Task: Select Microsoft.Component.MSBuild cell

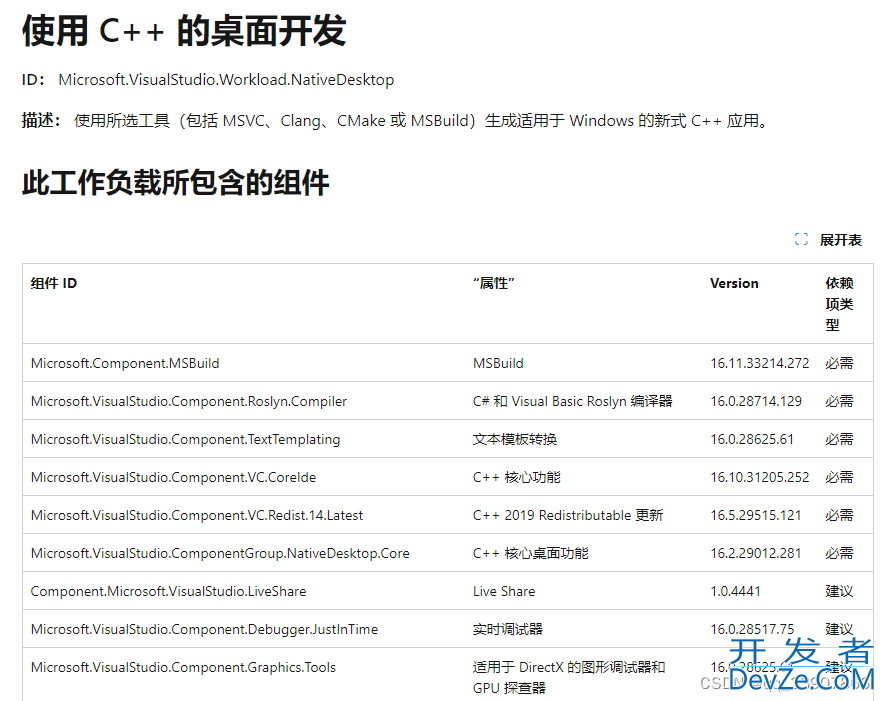Action: pos(125,363)
